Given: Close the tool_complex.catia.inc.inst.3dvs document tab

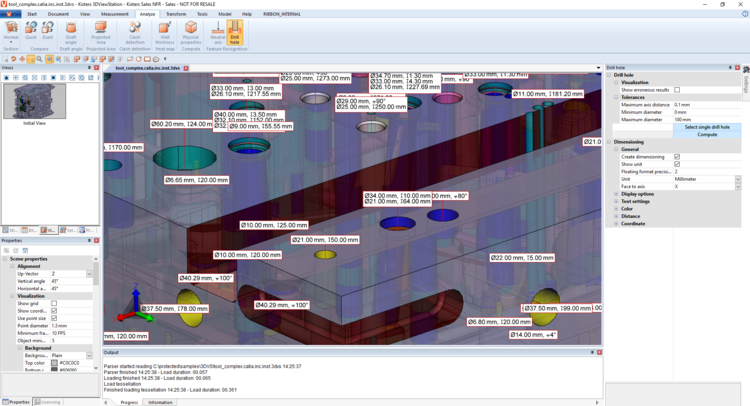Looking at the screenshot, I should click(186, 68).
